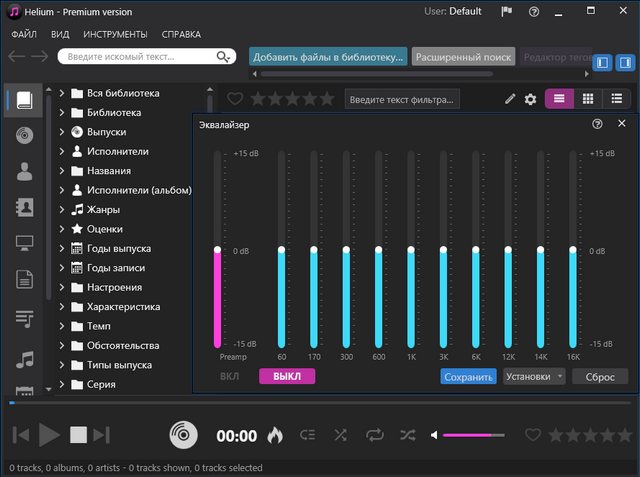640x477 pixels.
Task: Click the Play button in player bar
Action: pyautogui.click(x=49, y=435)
